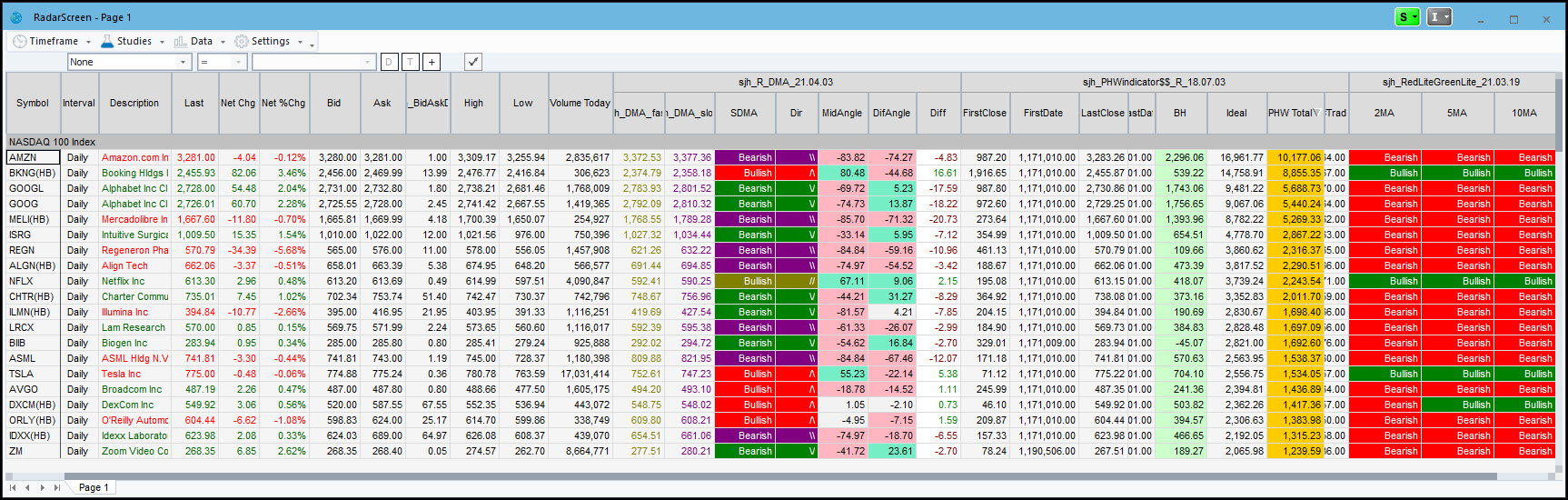
Task: Click TSLA's green Bullish 2MA cell
Action: tap(1385, 374)
